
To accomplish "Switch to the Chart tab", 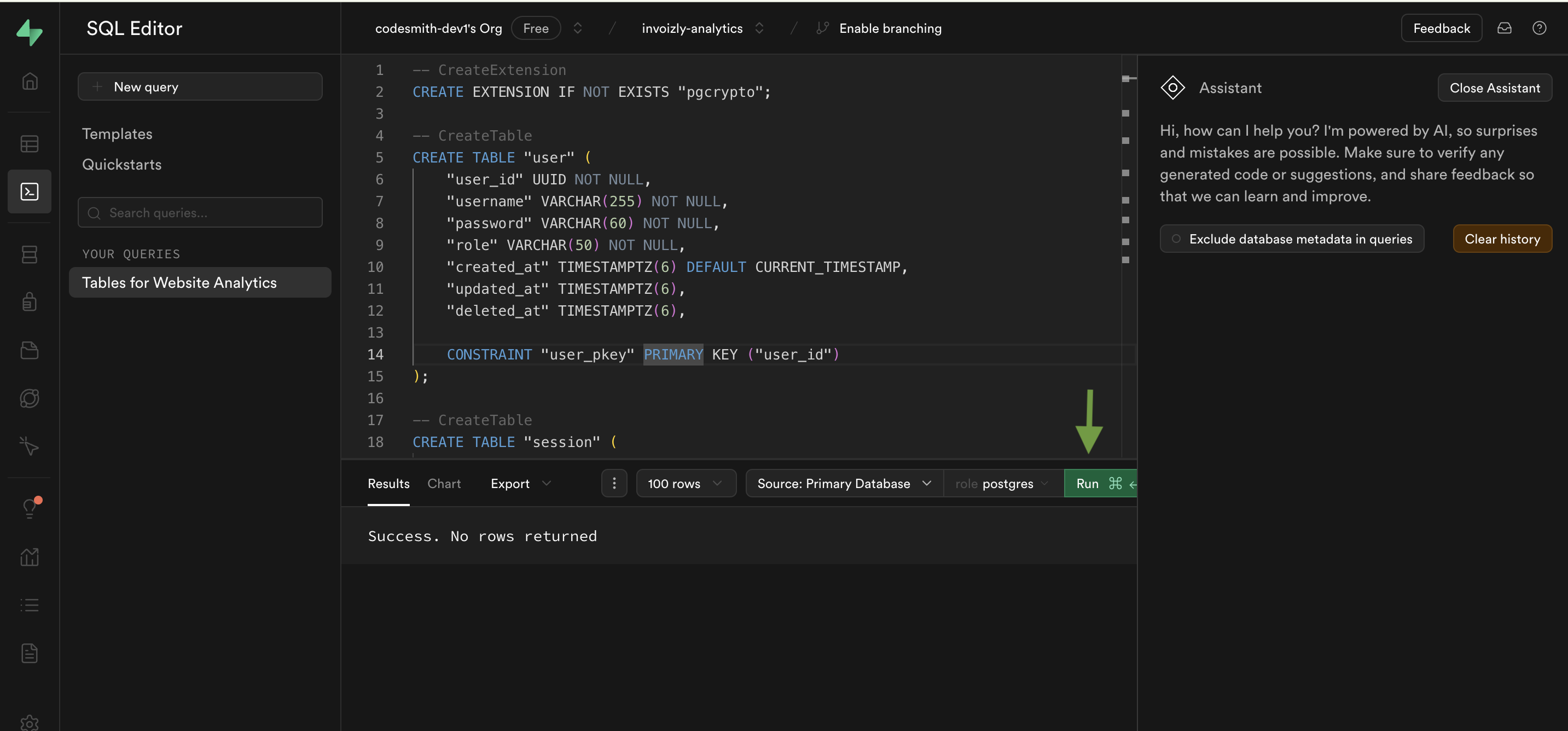I will pos(444,483).
